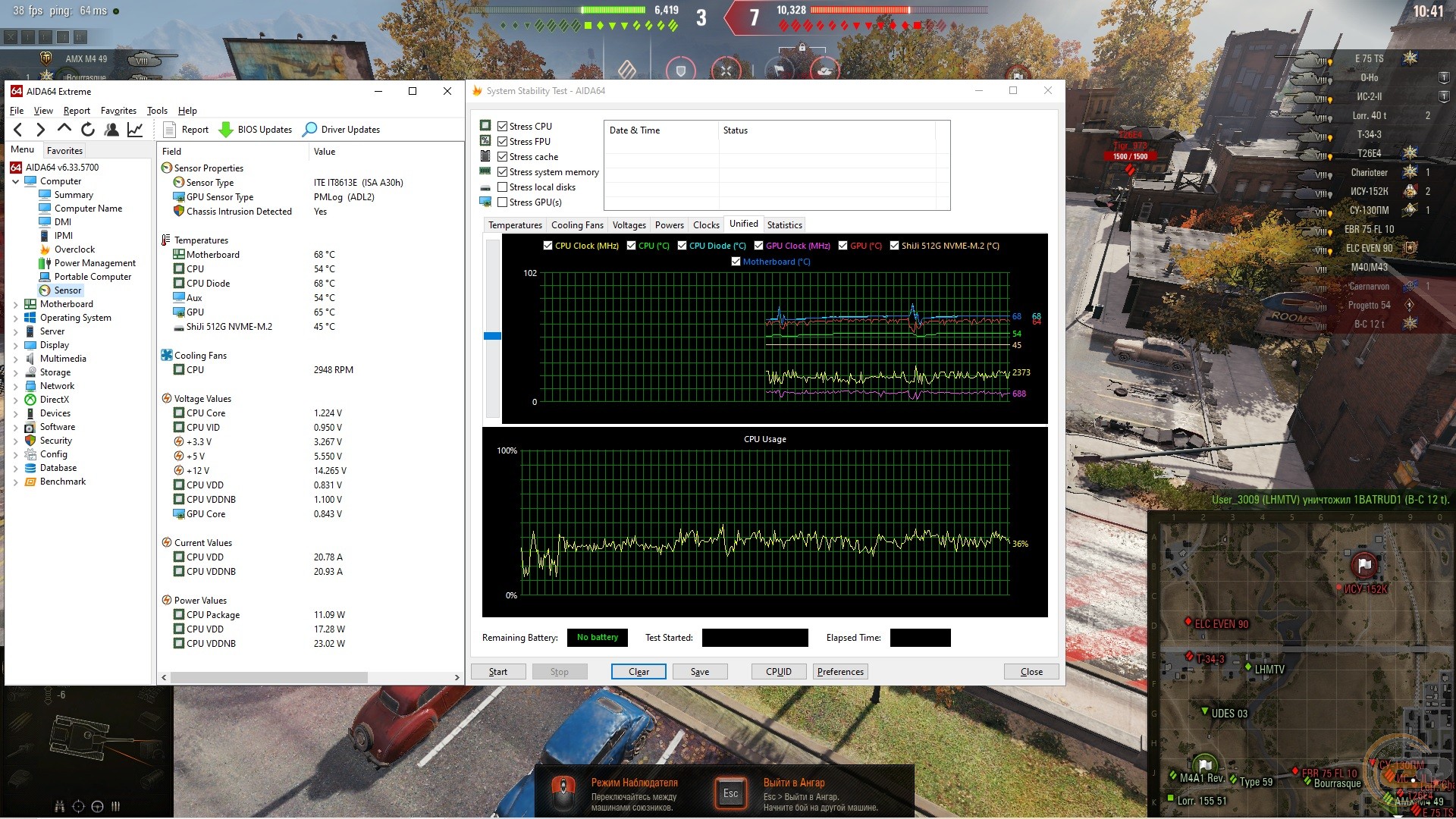Image resolution: width=1456 pixels, height=819 pixels.
Task: Open the Tools menu
Action: [157, 111]
